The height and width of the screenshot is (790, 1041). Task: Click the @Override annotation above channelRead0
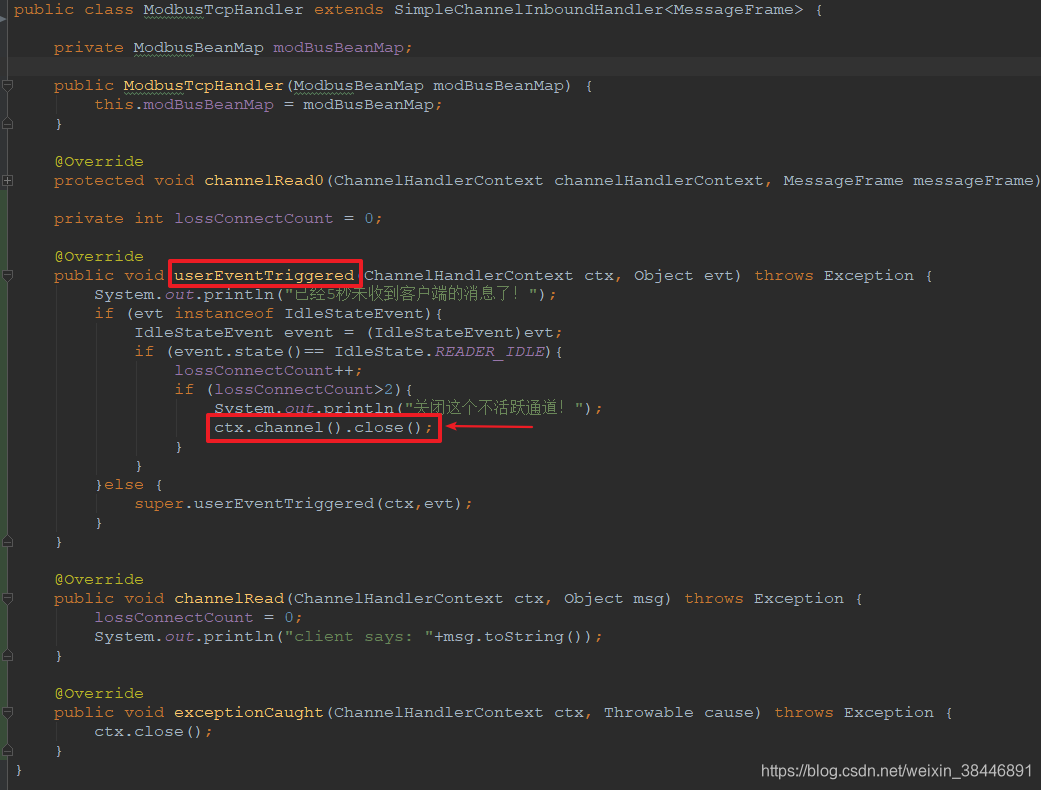[99, 161]
